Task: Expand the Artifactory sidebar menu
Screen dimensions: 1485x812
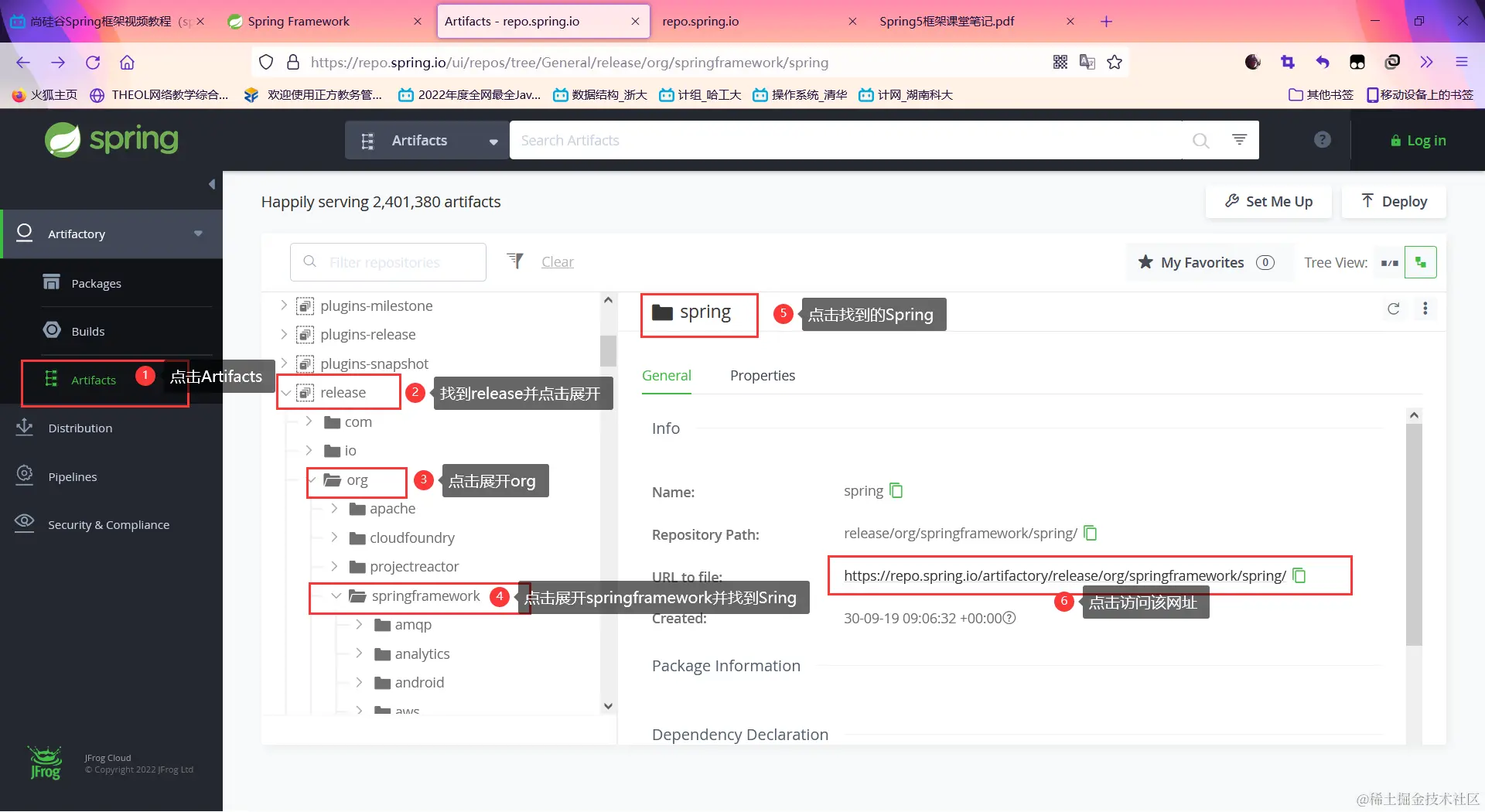Action: click(198, 234)
